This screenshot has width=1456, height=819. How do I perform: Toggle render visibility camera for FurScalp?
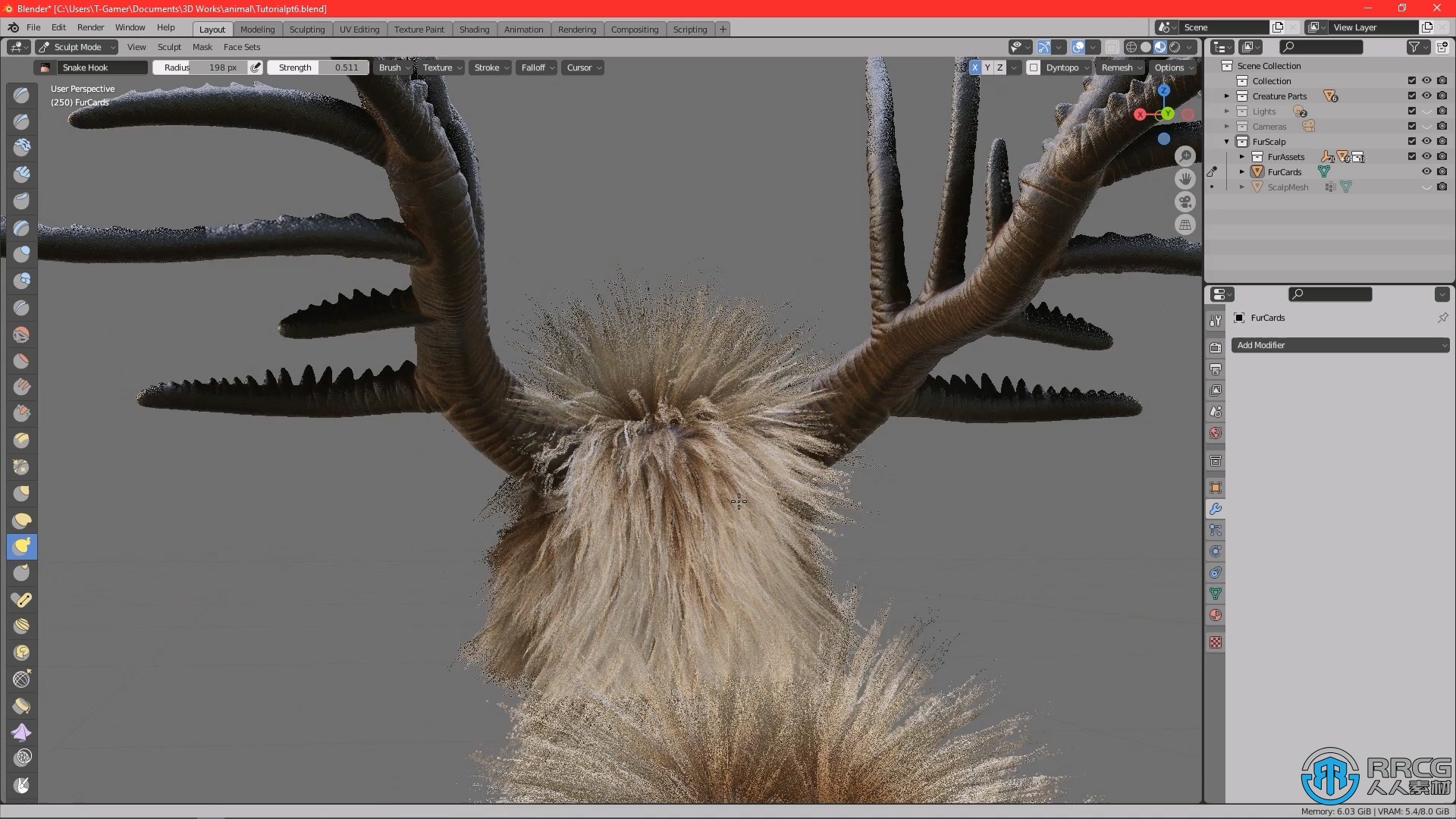pos(1442,142)
